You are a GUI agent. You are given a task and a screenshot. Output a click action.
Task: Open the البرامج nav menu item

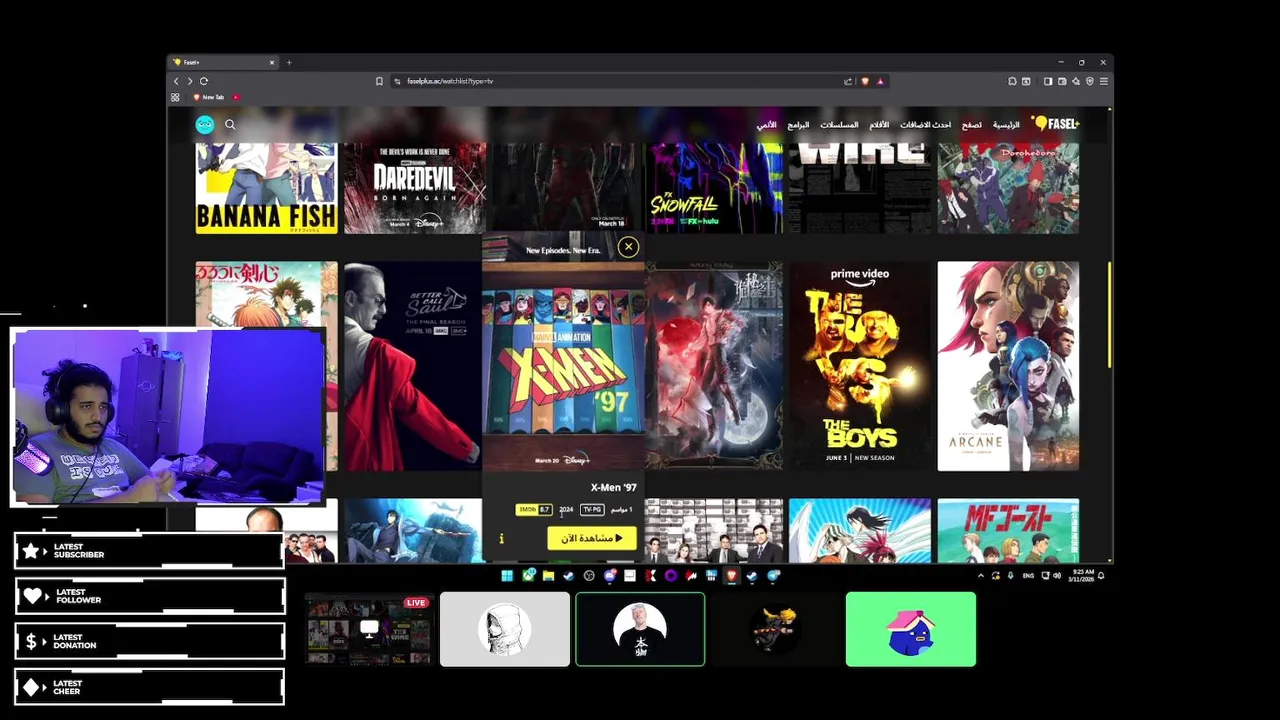pos(798,125)
